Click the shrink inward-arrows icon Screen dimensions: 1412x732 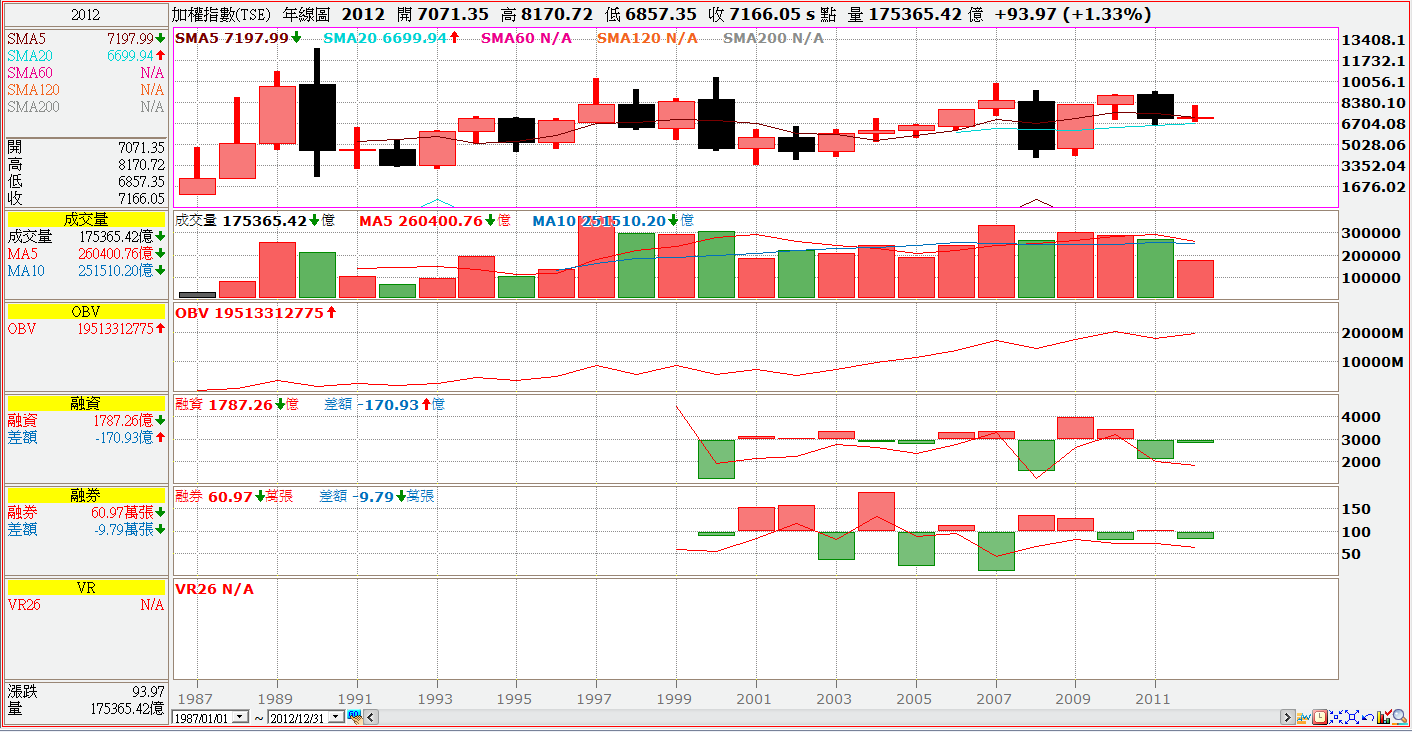(x=1336, y=717)
